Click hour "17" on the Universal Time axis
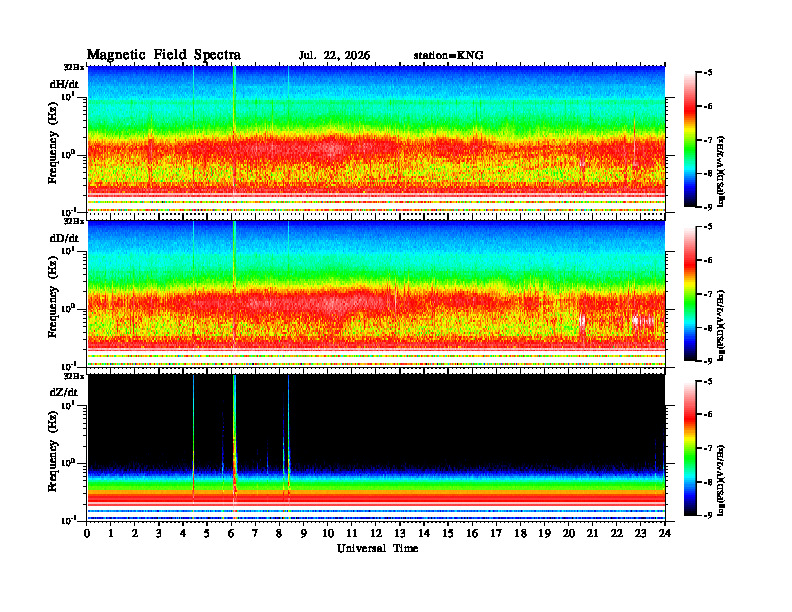 click(x=496, y=533)
